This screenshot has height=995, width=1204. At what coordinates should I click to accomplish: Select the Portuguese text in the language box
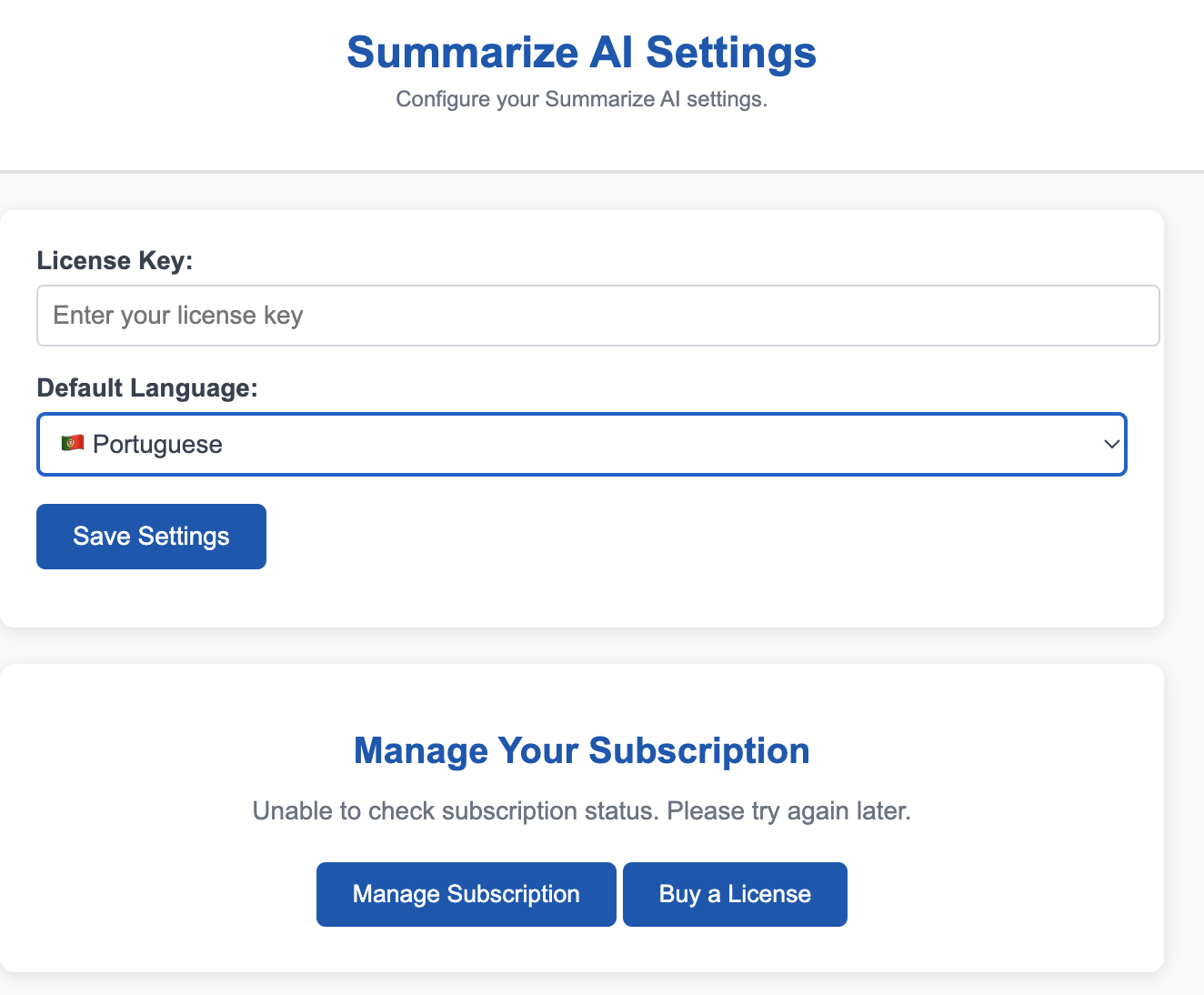tap(157, 444)
